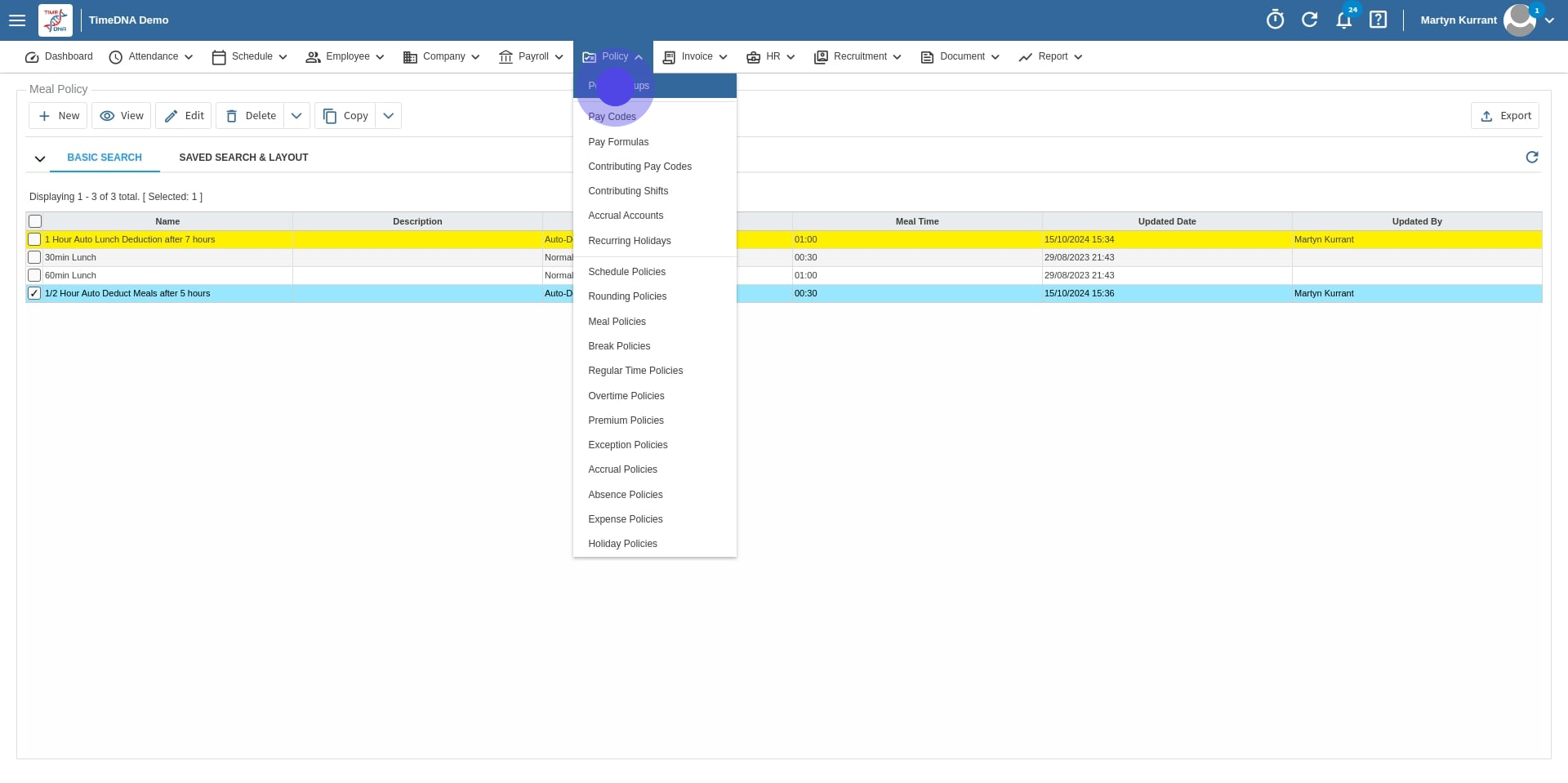
Task: Switch to Saved Search & Layout tab
Action: (243, 158)
